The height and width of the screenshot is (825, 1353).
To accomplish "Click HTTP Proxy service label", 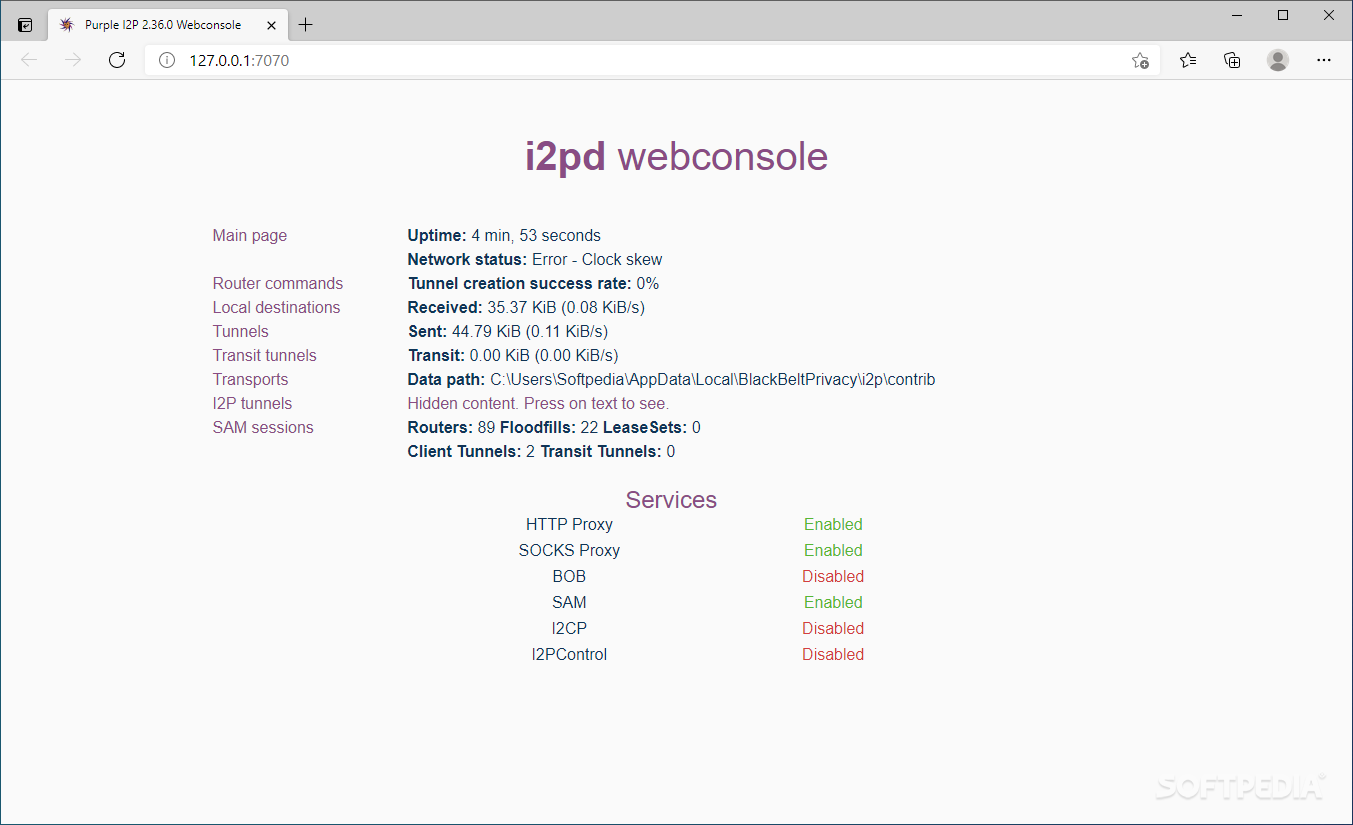I will point(569,524).
